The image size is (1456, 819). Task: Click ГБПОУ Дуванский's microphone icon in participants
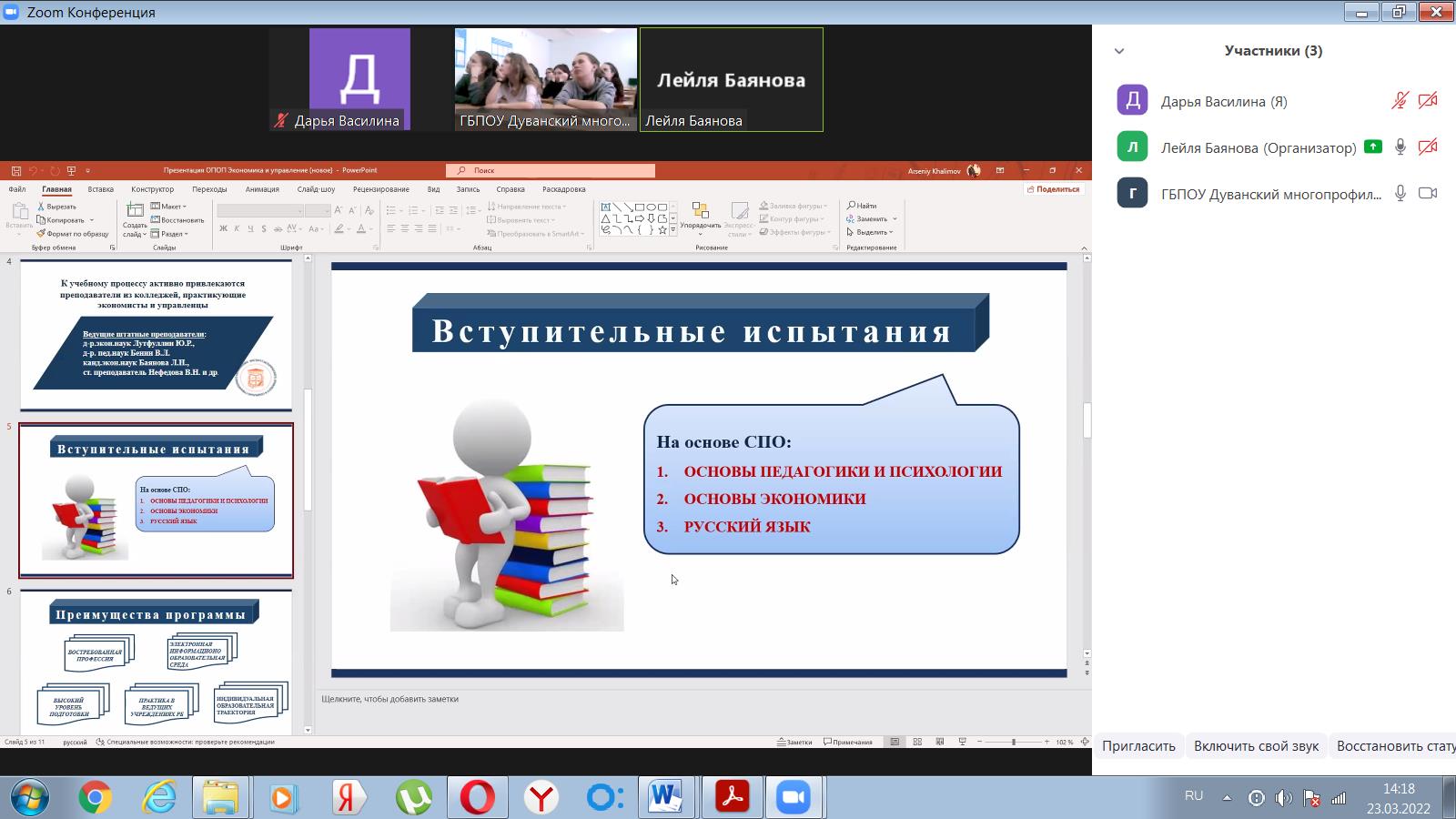(x=1400, y=193)
